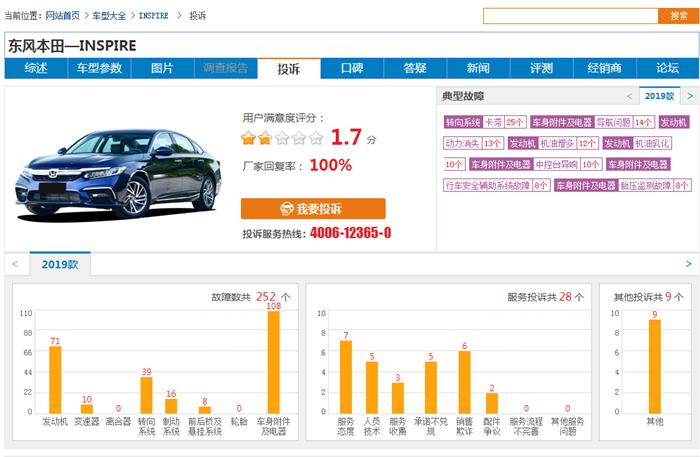The image size is (700, 457).
Task: Select the active 投诉 tab
Action: coord(289,69)
